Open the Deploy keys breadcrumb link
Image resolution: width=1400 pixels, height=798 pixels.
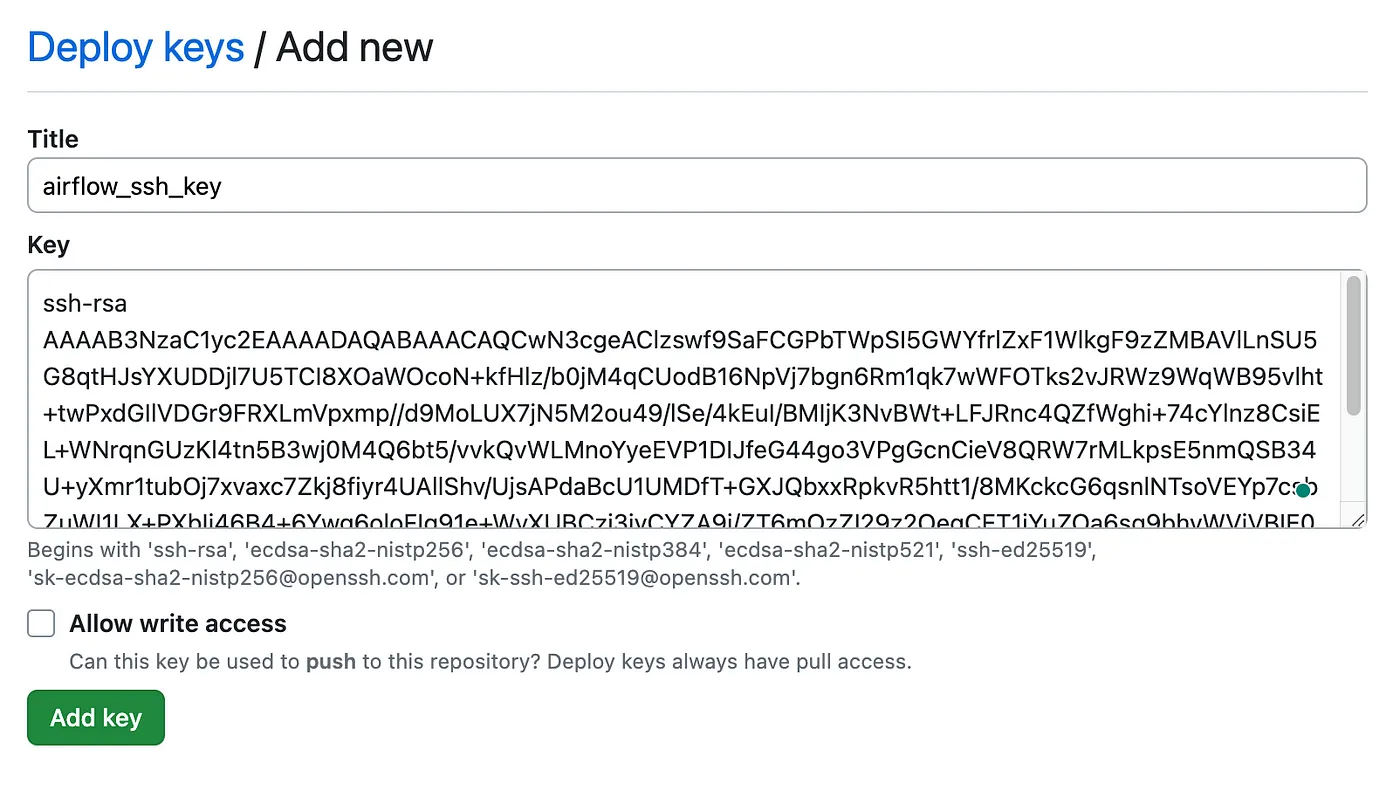[x=136, y=48]
